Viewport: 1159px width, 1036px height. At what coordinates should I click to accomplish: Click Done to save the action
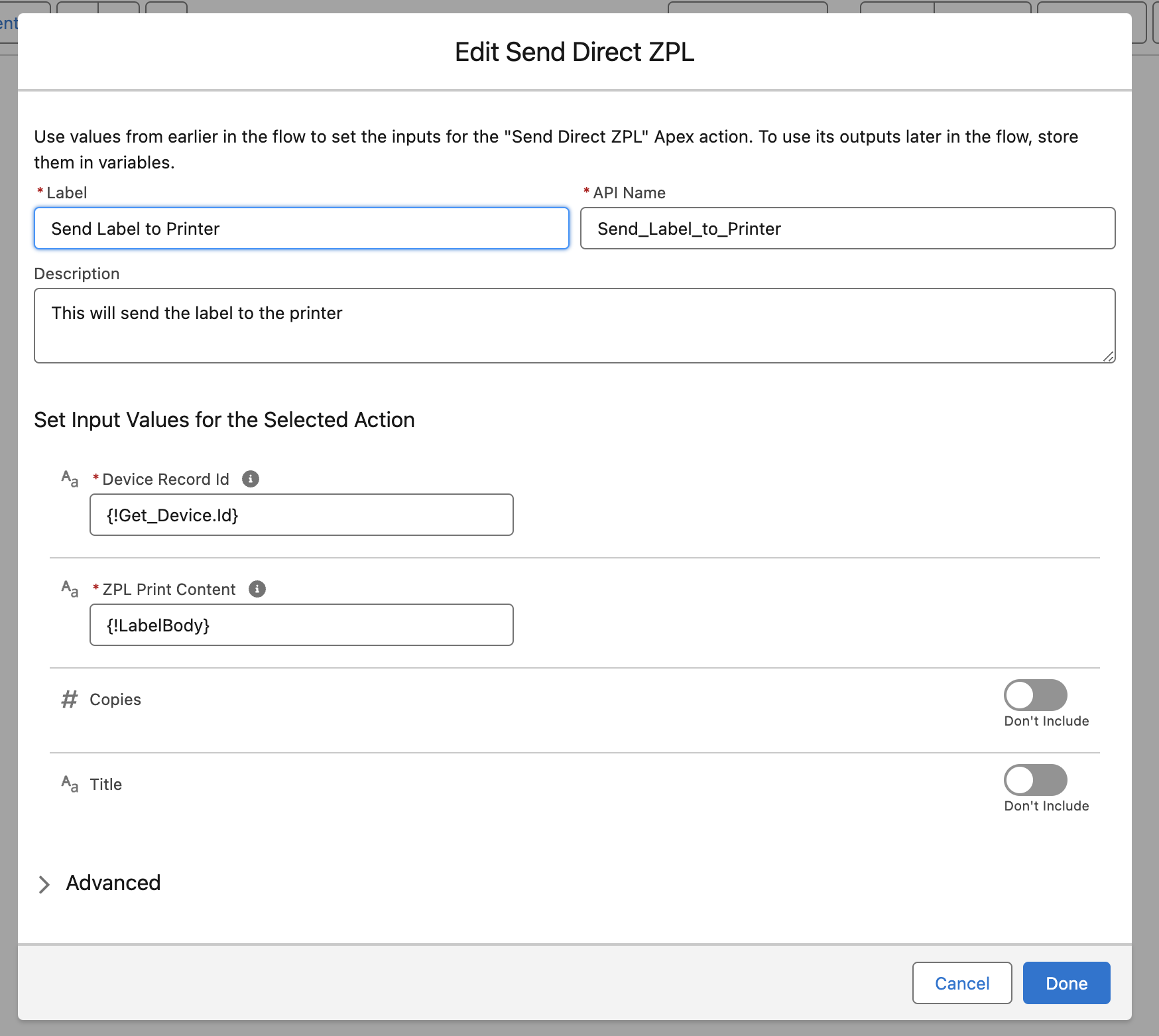tap(1066, 983)
